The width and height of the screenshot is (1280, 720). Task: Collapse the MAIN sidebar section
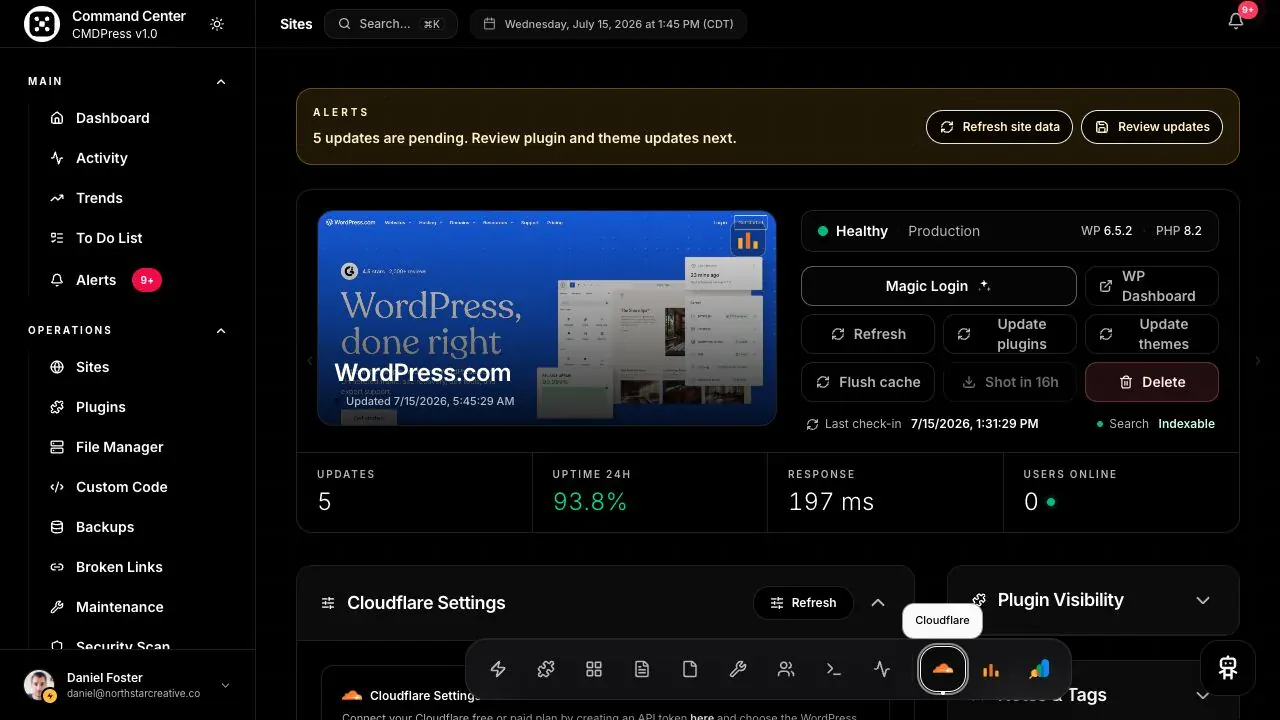tap(221, 81)
